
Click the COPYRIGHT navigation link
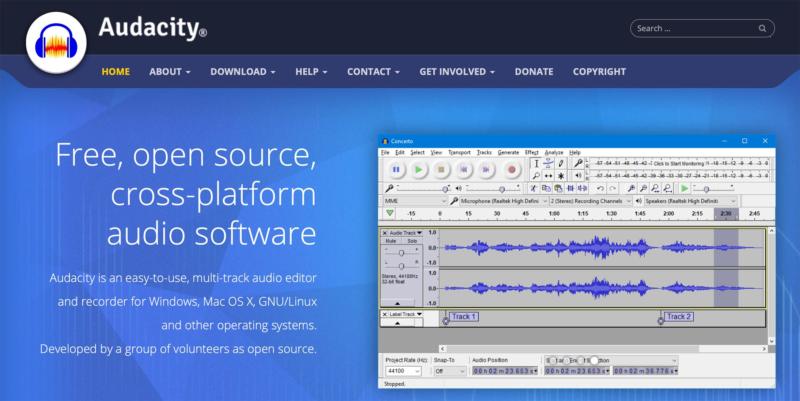click(x=599, y=72)
